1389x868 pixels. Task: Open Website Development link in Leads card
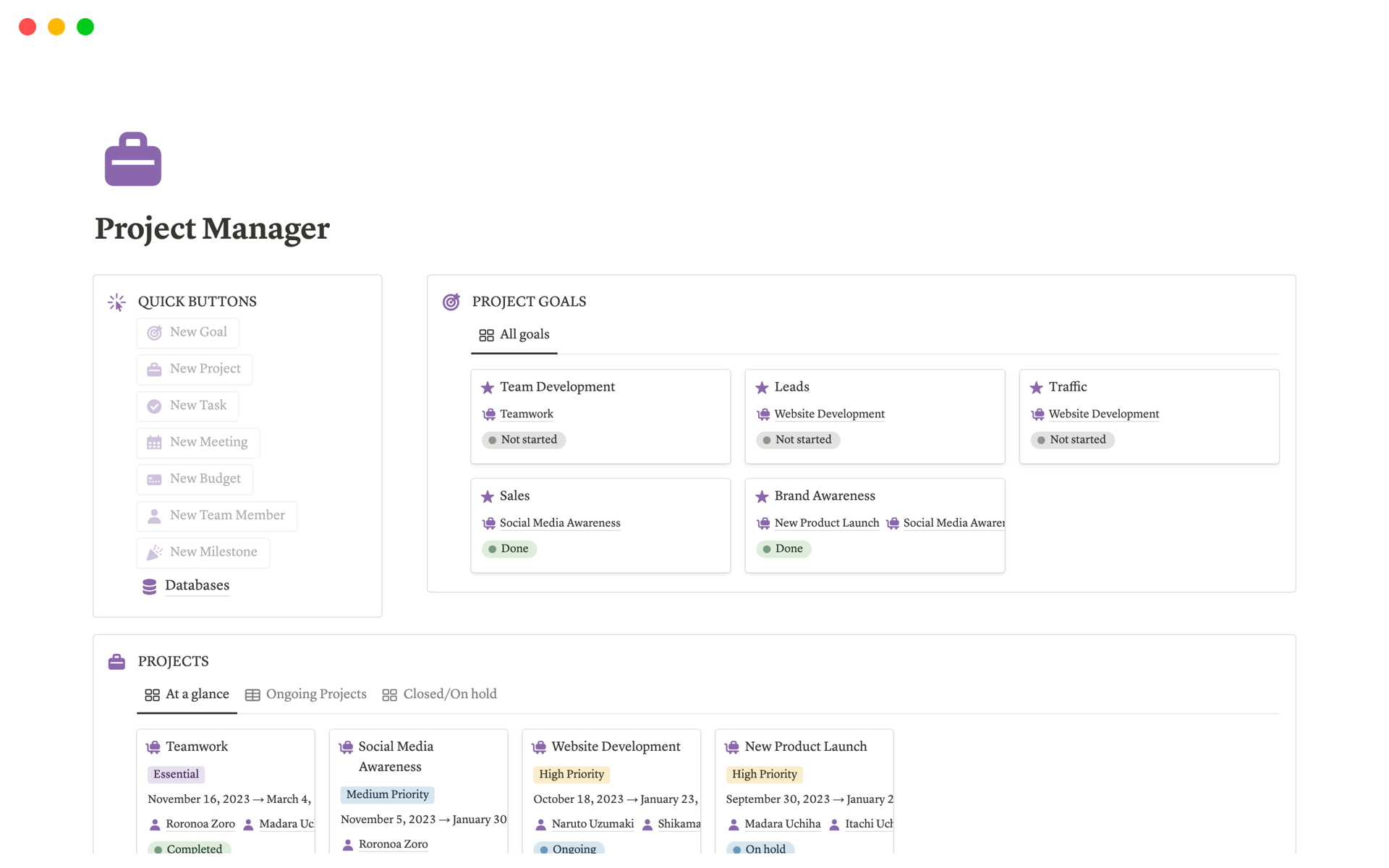(829, 414)
